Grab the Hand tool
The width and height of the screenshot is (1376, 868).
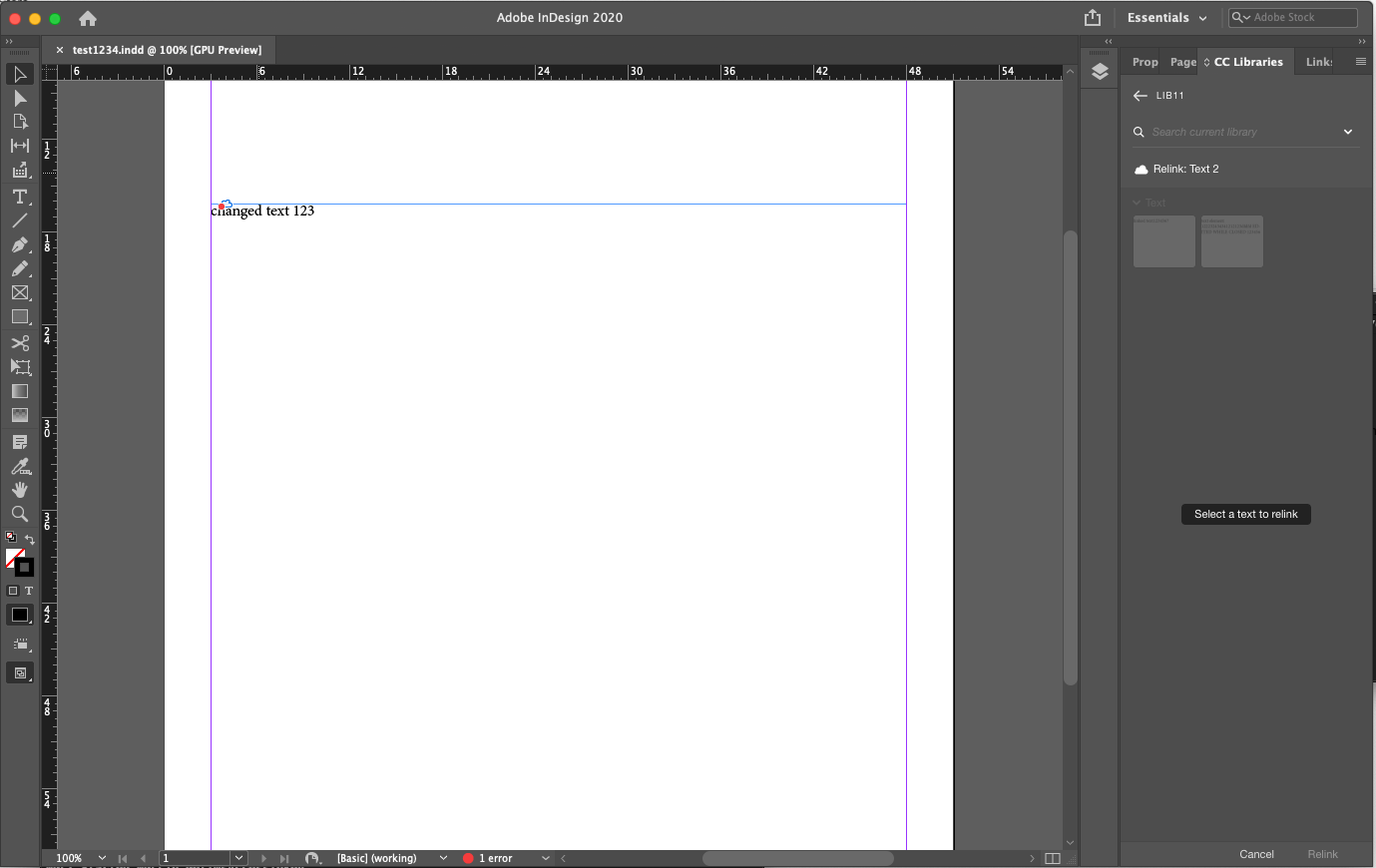(20, 489)
